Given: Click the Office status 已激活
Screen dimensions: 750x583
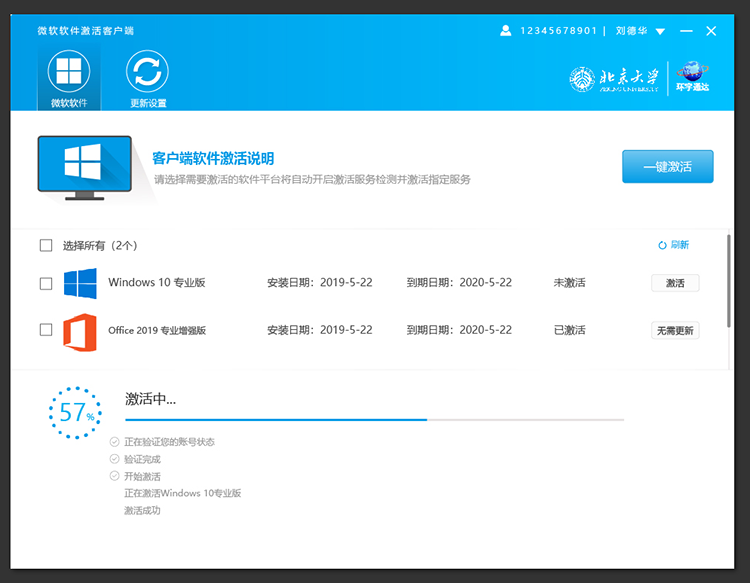Looking at the screenshot, I should [569, 330].
